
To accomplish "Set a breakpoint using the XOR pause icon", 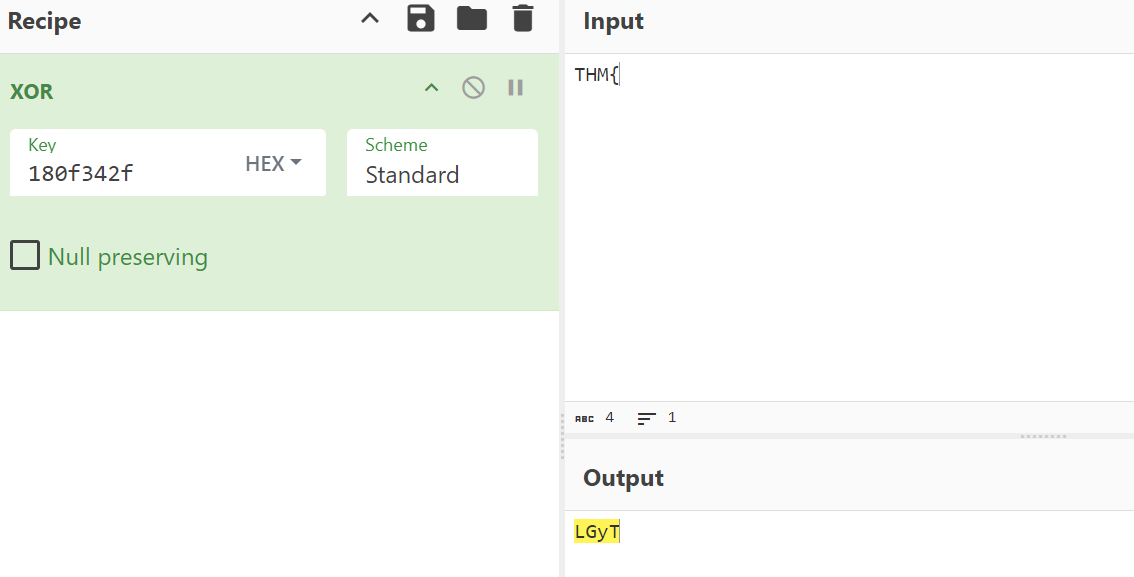I will (x=516, y=88).
